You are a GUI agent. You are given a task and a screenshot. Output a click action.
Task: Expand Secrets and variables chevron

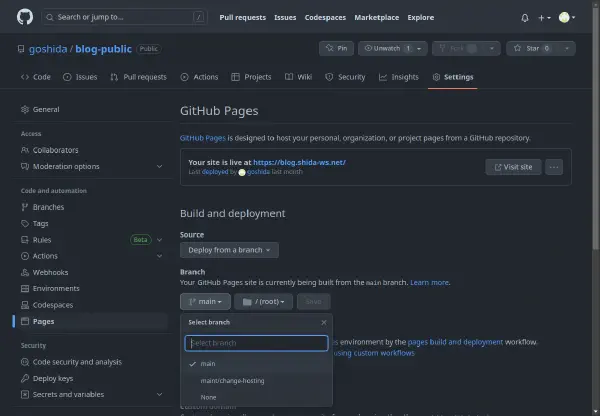[x=160, y=395]
